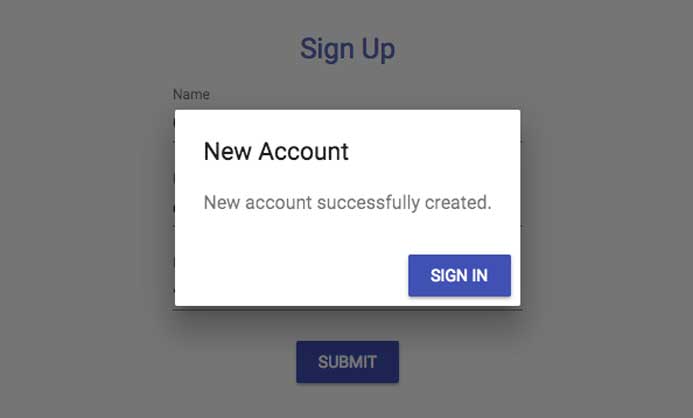This screenshot has width=693, height=418.
Task: Click the Name field label
Action: 191,94
